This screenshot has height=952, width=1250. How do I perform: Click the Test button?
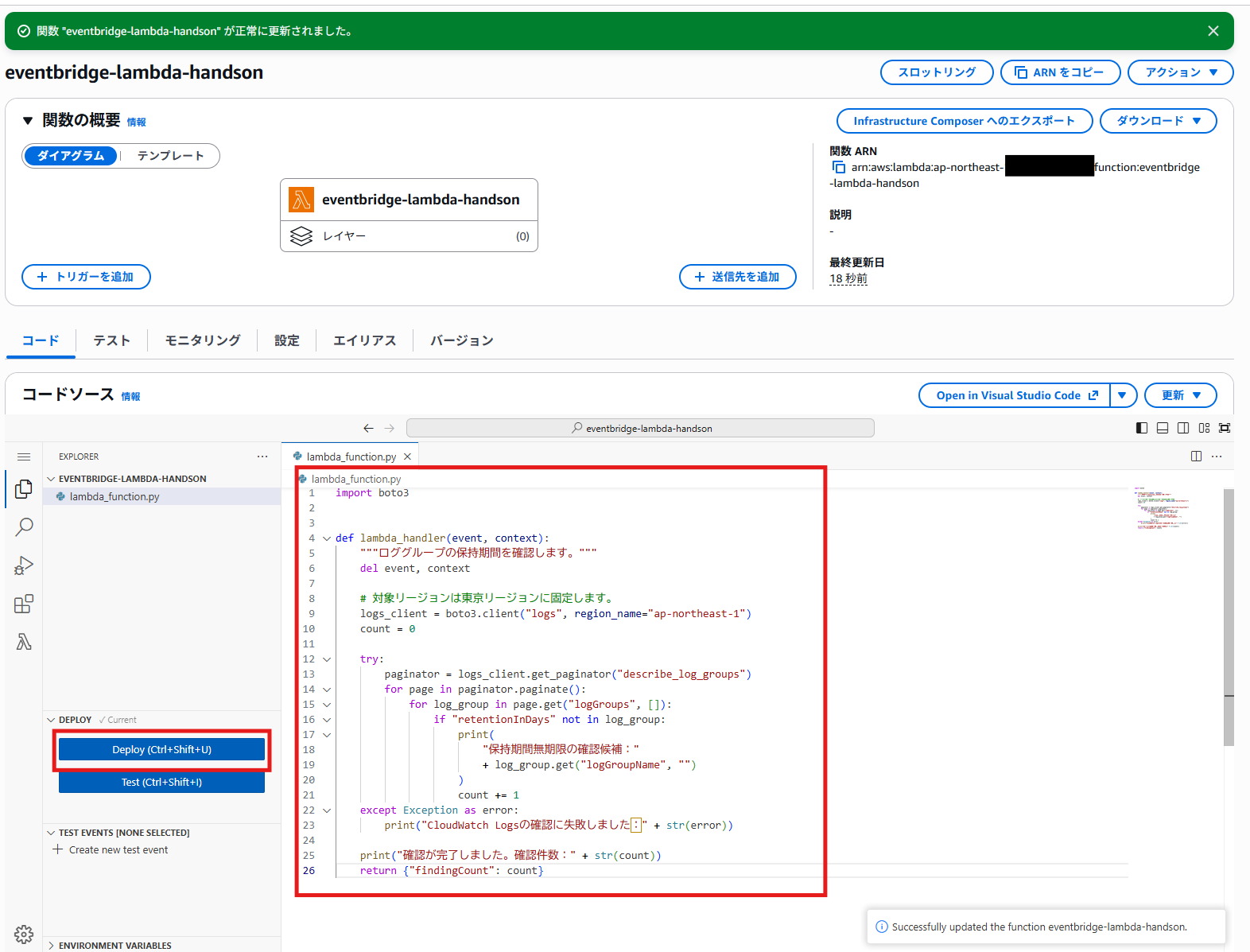(x=161, y=783)
